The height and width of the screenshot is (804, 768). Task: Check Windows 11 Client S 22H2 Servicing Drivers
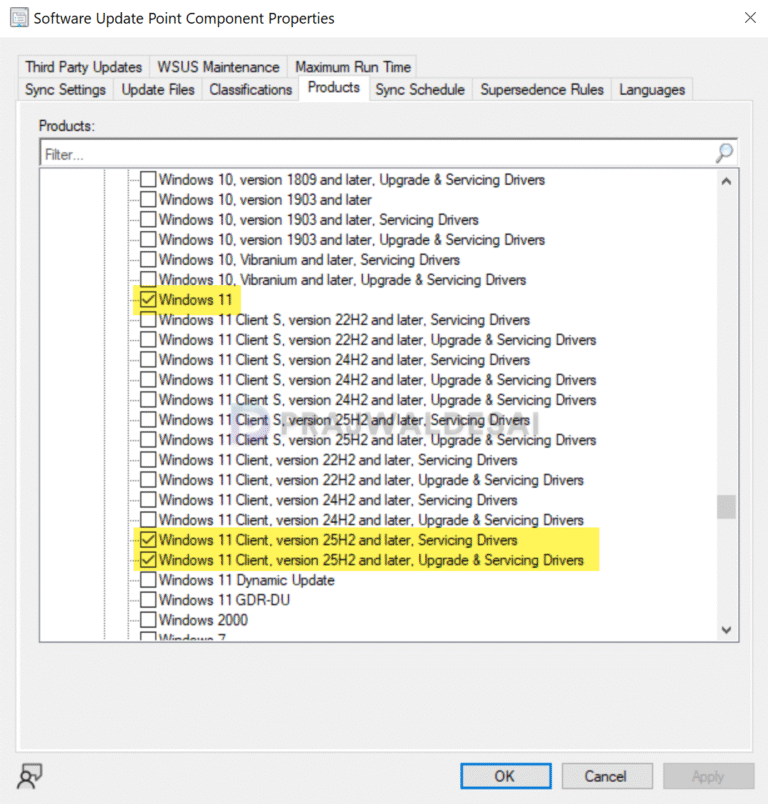(x=148, y=319)
